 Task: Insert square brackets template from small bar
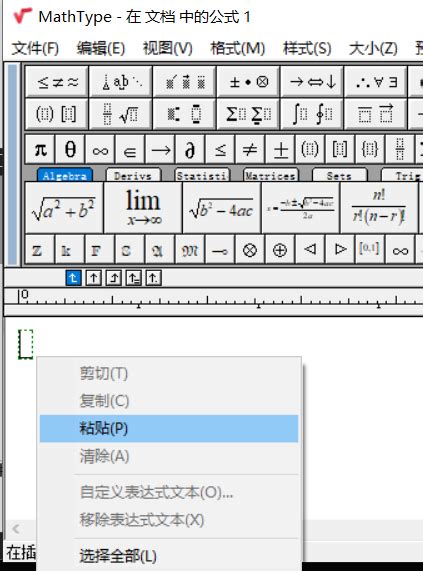[x=340, y=149]
